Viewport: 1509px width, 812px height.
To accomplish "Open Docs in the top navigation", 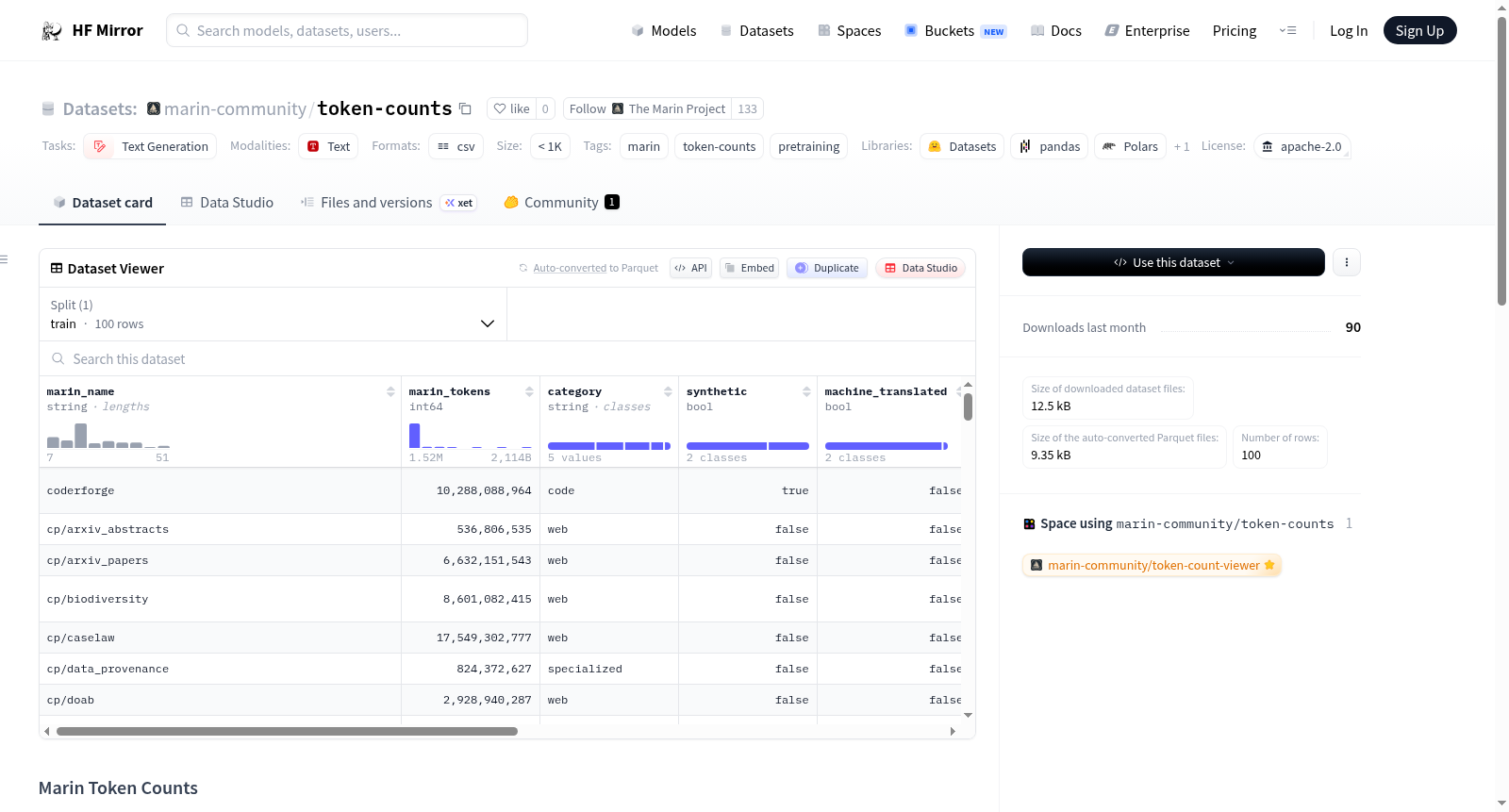I will coord(1056,31).
